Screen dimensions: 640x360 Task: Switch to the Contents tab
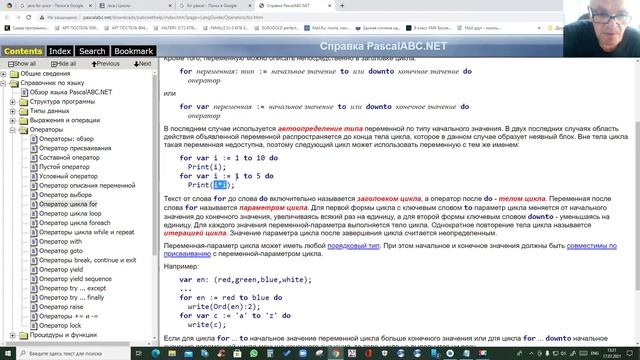coord(23,51)
